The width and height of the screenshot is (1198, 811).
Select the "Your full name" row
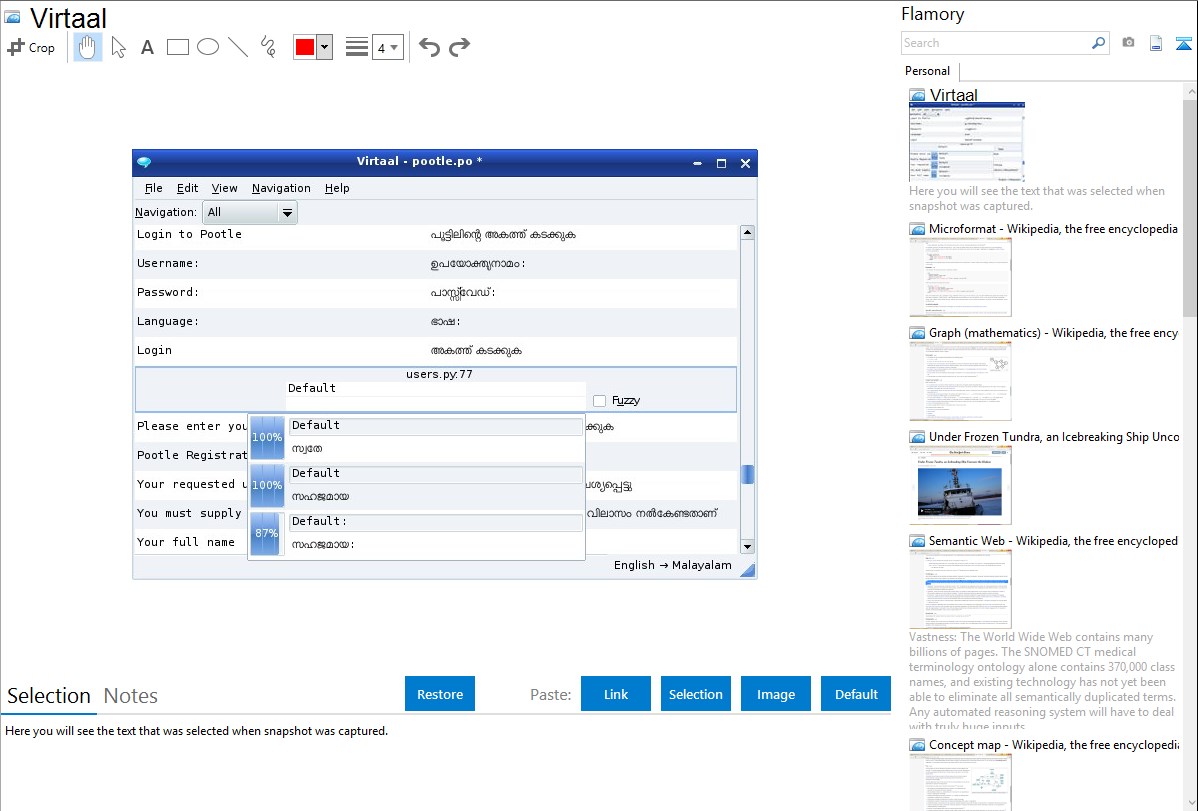pyautogui.click(x=190, y=542)
